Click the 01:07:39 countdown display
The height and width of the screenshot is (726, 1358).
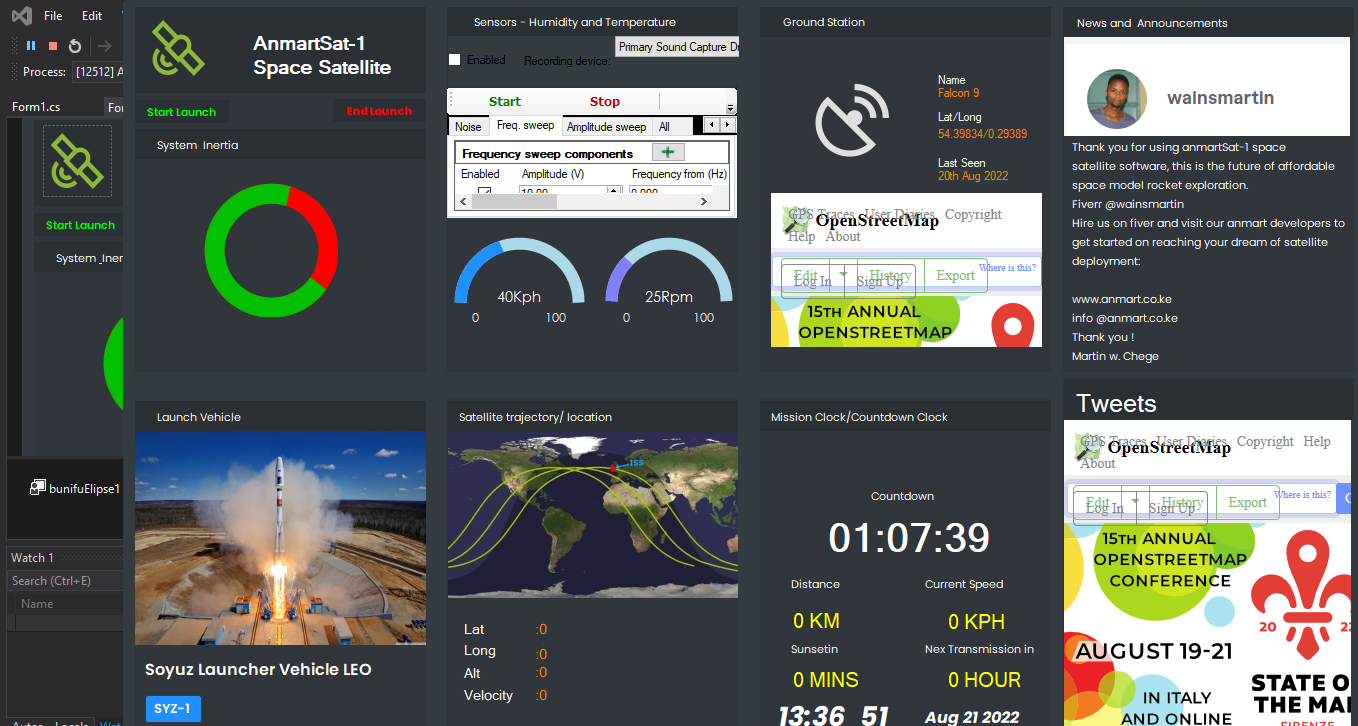909,538
